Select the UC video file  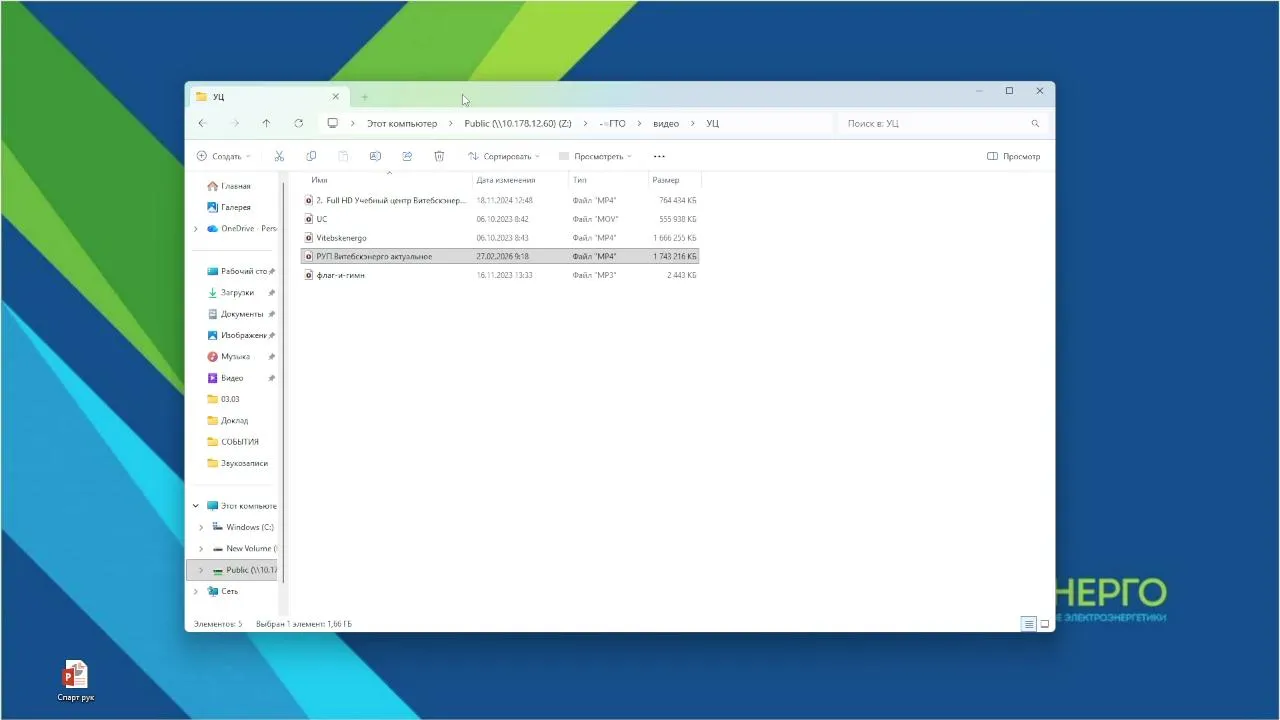500,219
